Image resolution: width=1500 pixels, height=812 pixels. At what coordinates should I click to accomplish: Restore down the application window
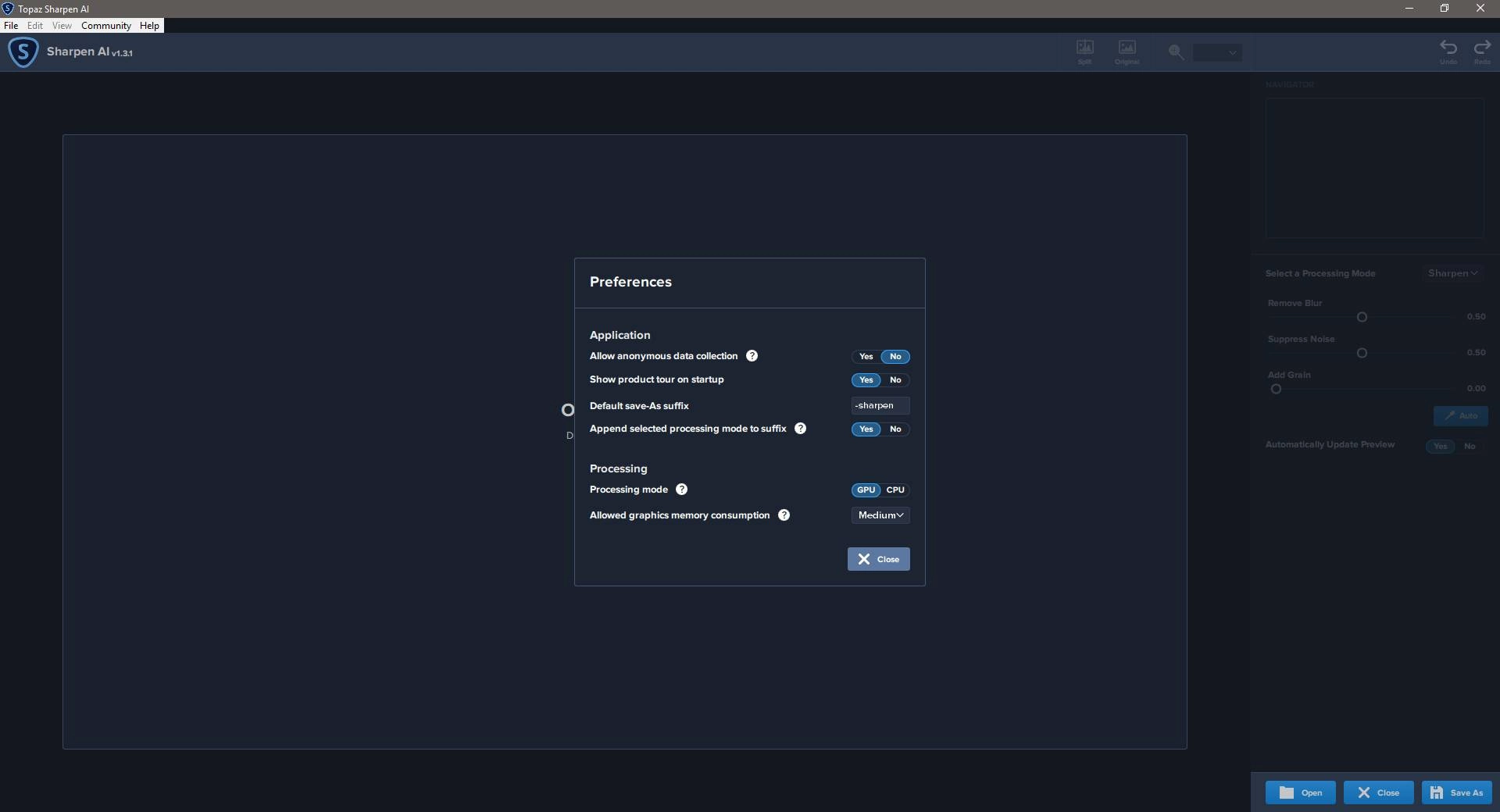click(1445, 9)
